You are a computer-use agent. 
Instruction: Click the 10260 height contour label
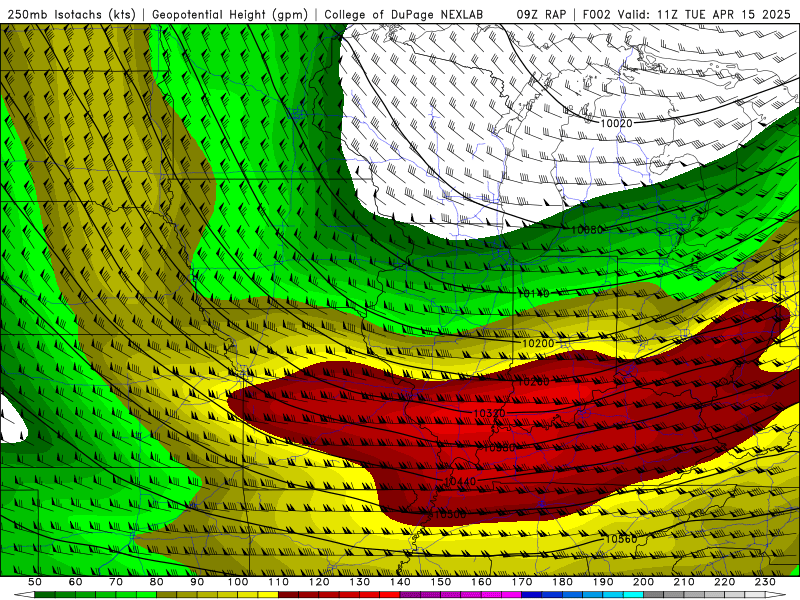click(534, 382)
